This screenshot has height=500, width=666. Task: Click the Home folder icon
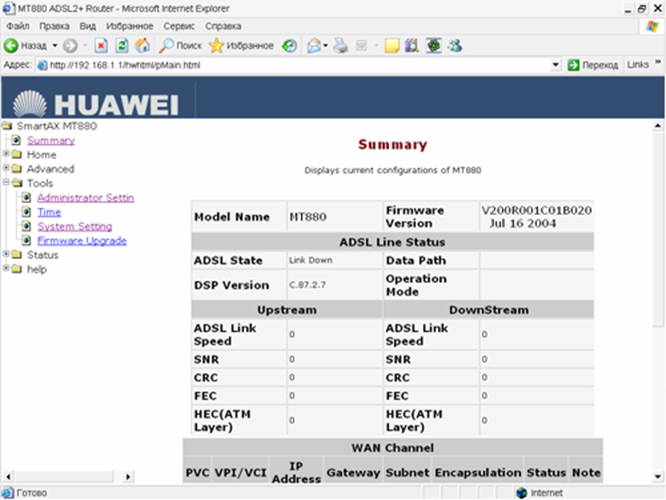17,155
